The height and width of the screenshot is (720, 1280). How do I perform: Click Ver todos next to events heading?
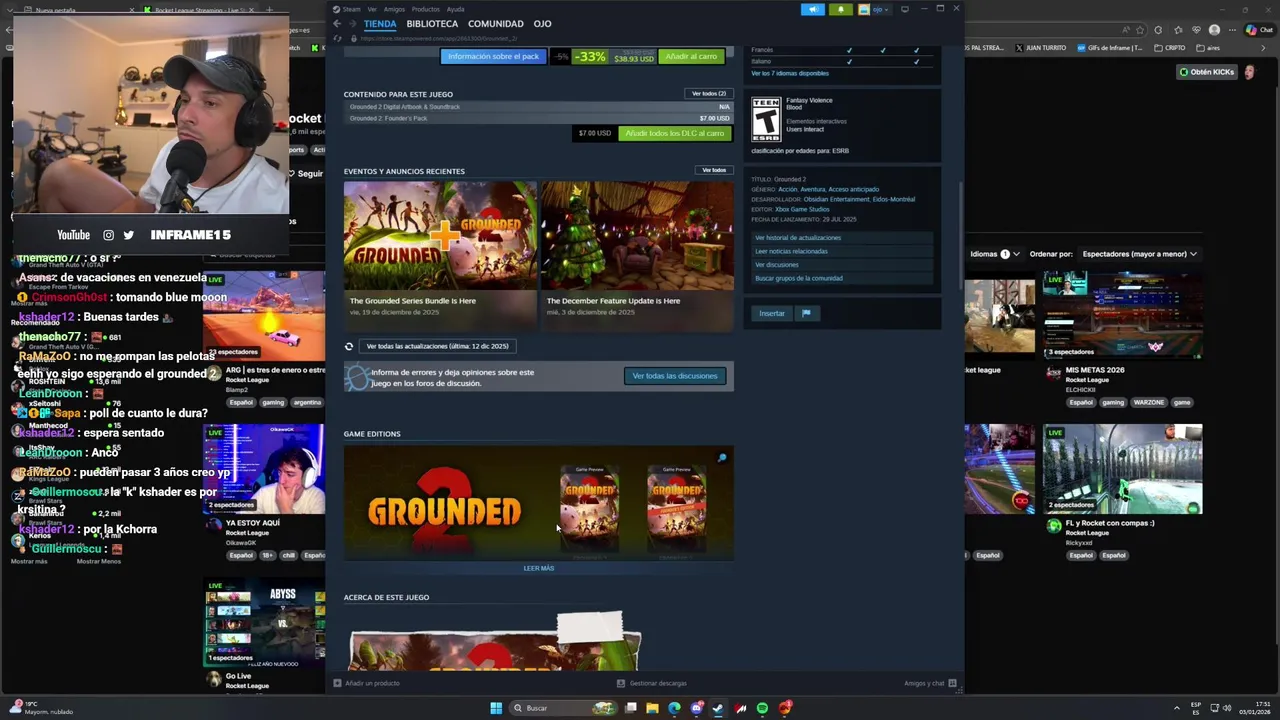tap(714, 170)
